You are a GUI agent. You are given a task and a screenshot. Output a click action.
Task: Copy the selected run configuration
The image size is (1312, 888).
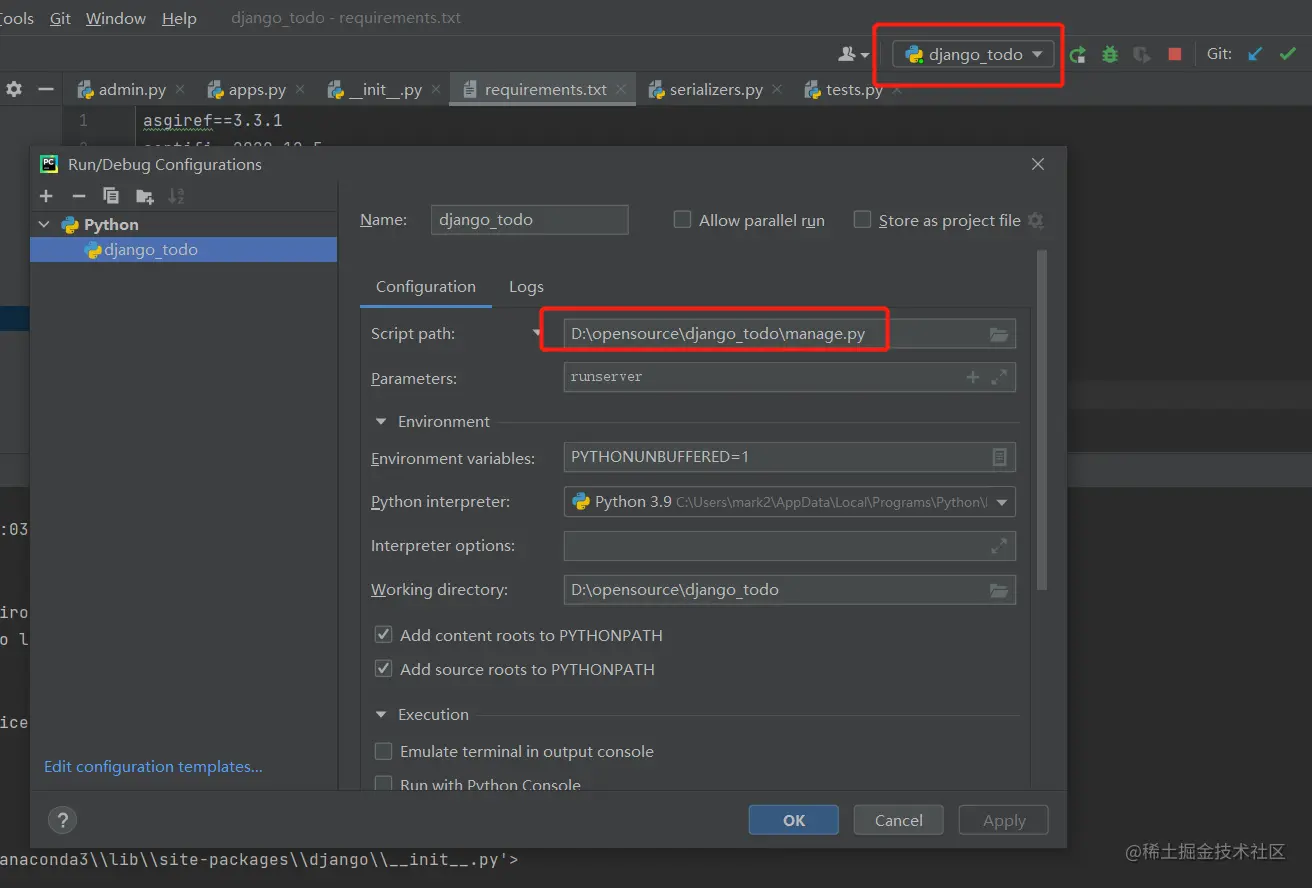coord(111,196)
